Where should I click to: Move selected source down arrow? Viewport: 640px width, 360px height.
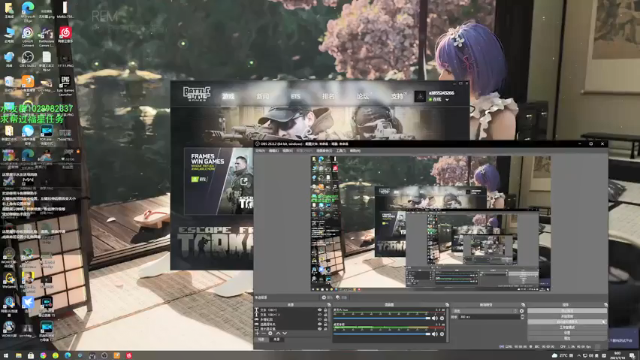[x=284, y=333]
